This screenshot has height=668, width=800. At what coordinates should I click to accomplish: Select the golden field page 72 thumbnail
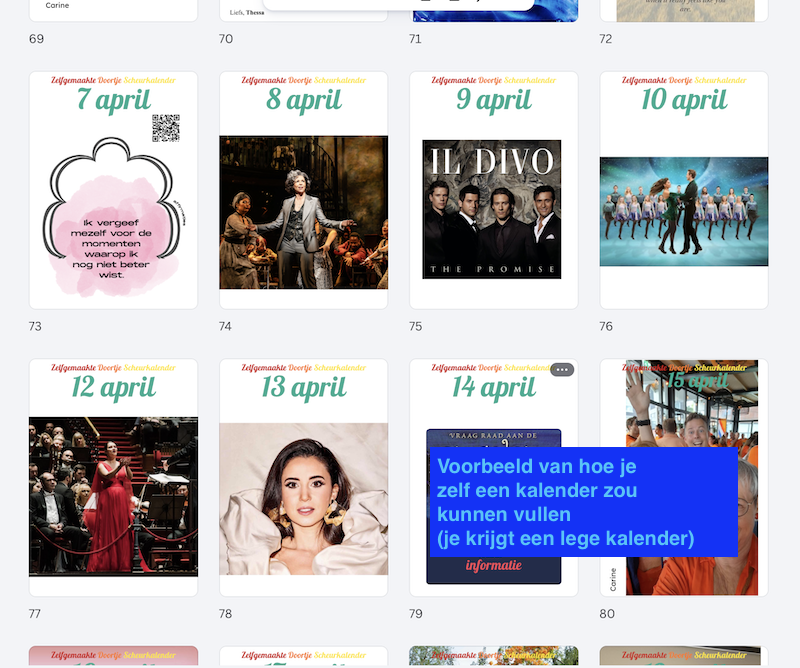click(x=683, y=10)
